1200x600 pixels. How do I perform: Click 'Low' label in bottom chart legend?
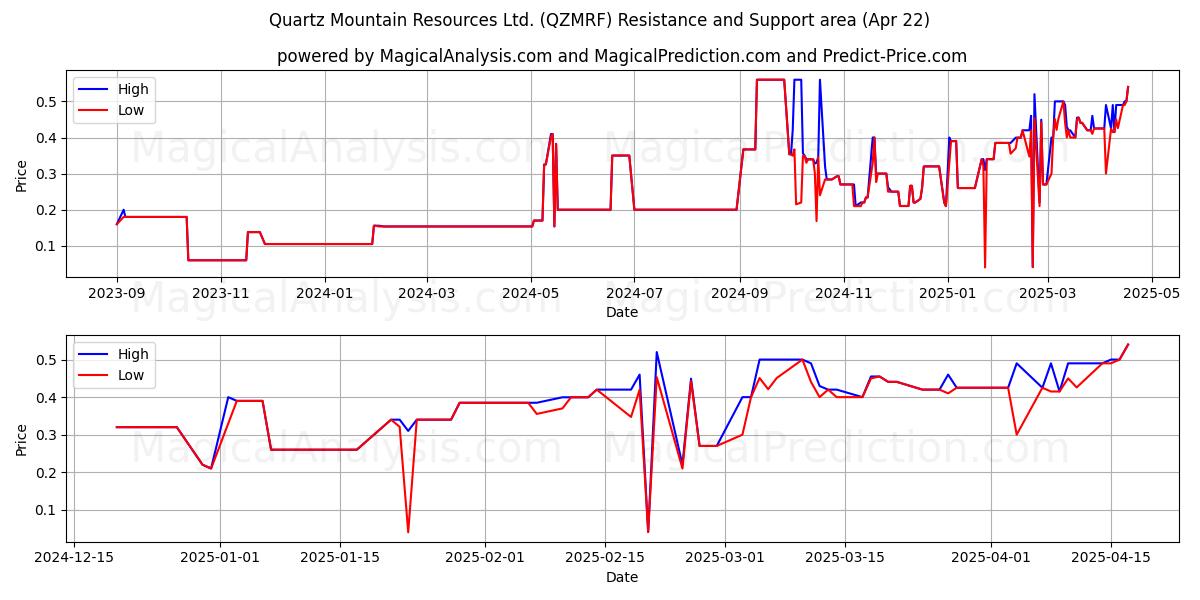coord(131,375)
